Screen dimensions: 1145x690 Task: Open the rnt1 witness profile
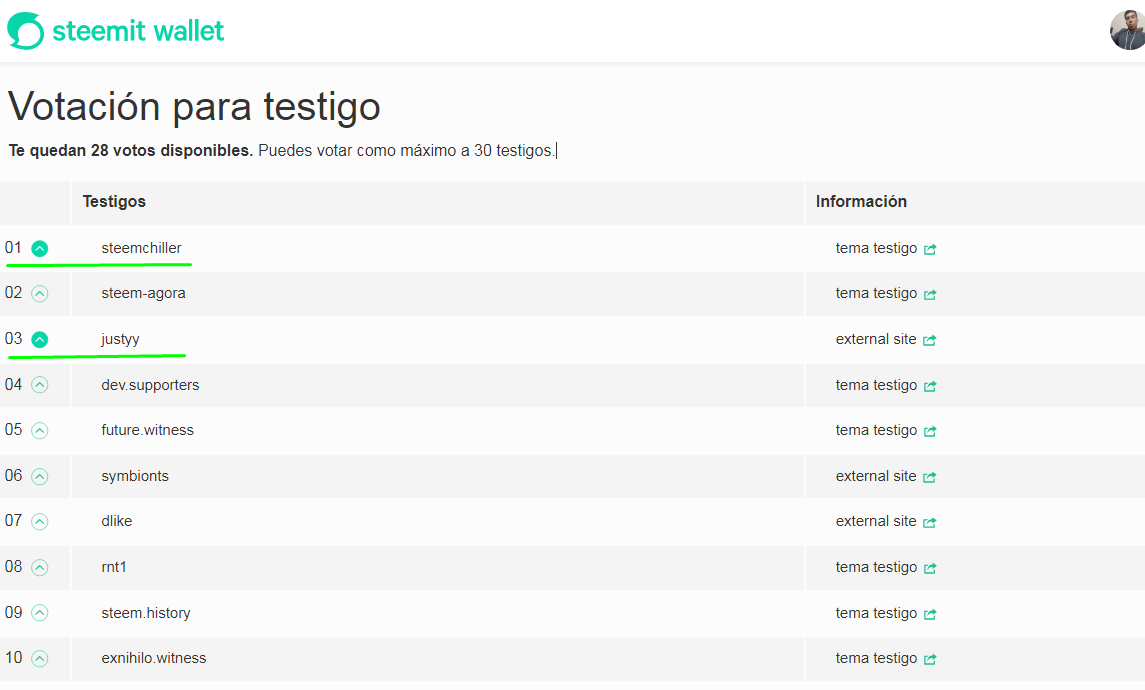point(114,567)
